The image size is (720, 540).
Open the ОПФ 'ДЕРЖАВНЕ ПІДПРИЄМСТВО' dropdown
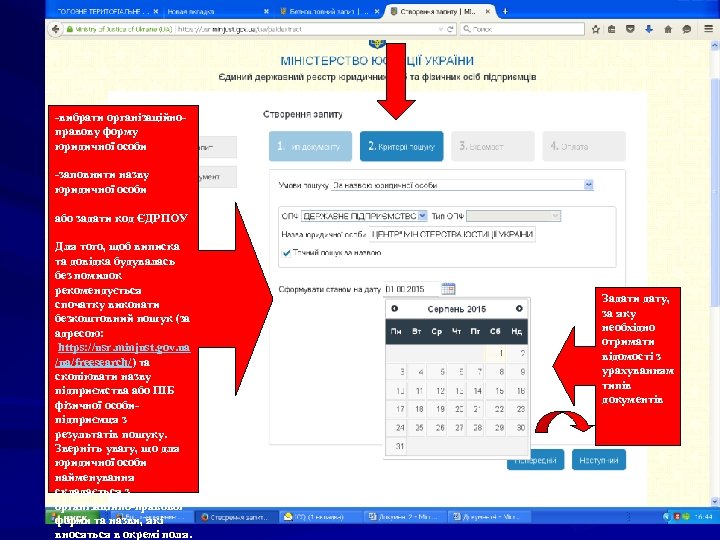point(364,216)
